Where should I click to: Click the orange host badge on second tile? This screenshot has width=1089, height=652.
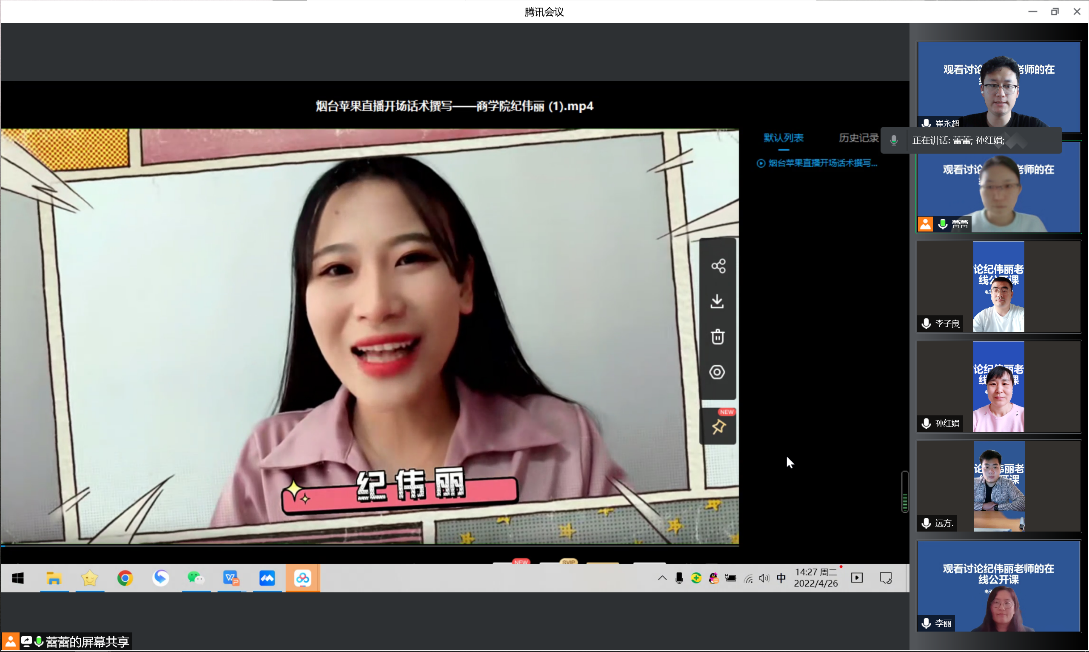point(925,224)
